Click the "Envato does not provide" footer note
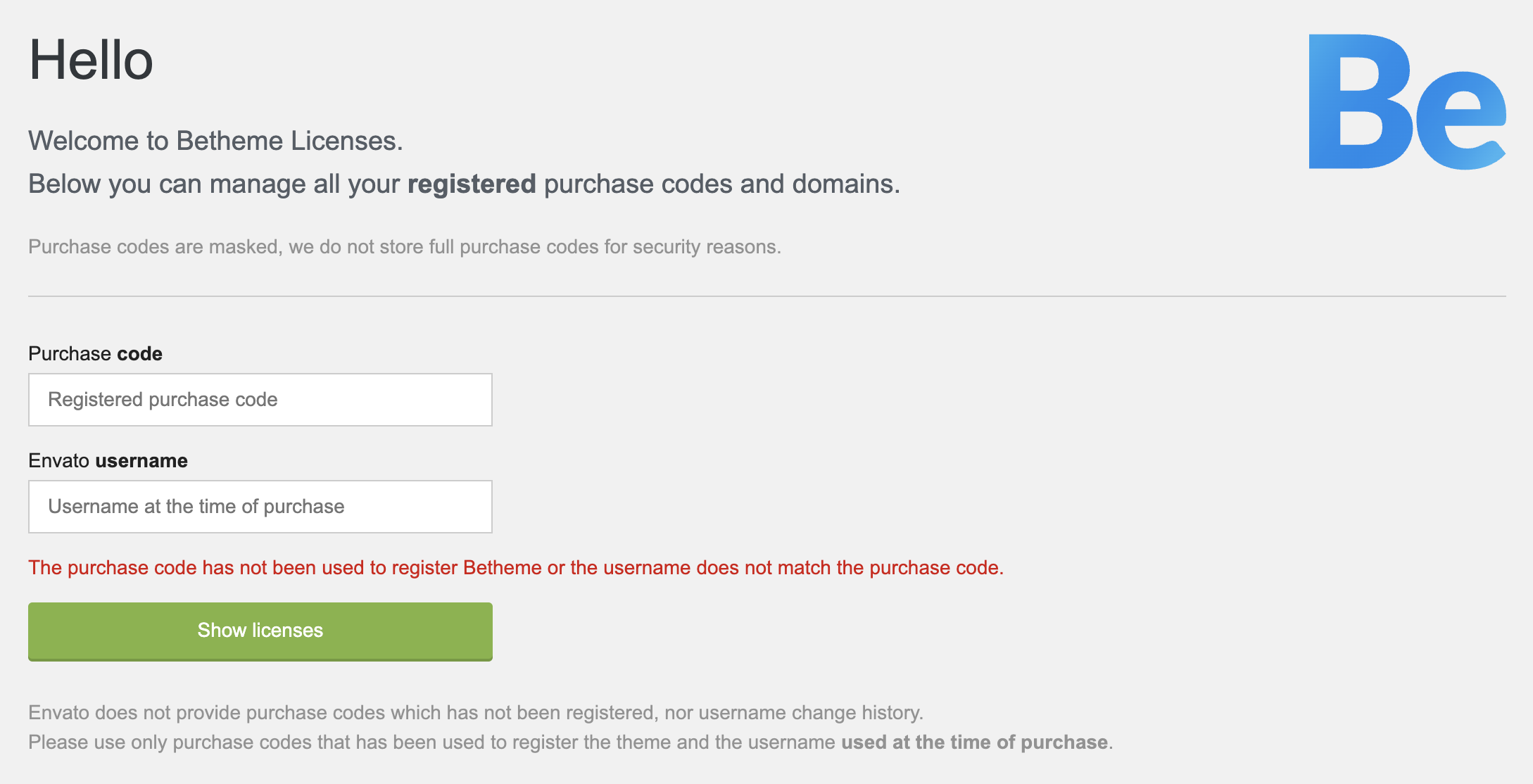This screenshot has width=1533, height=784. tap(475, 712)
